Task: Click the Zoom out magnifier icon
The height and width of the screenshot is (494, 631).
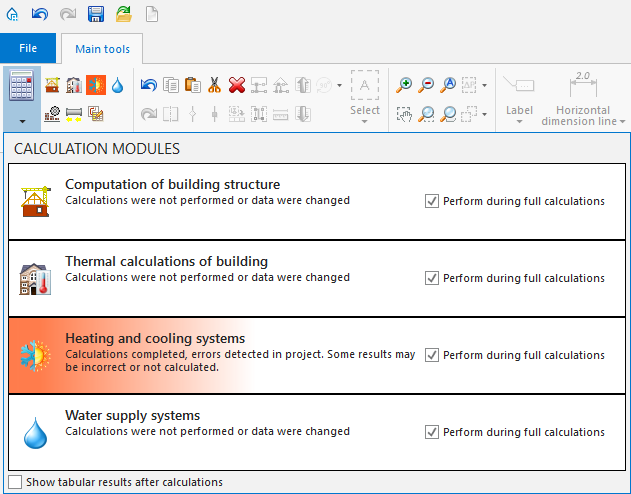Action: click(x=426, y=85)
